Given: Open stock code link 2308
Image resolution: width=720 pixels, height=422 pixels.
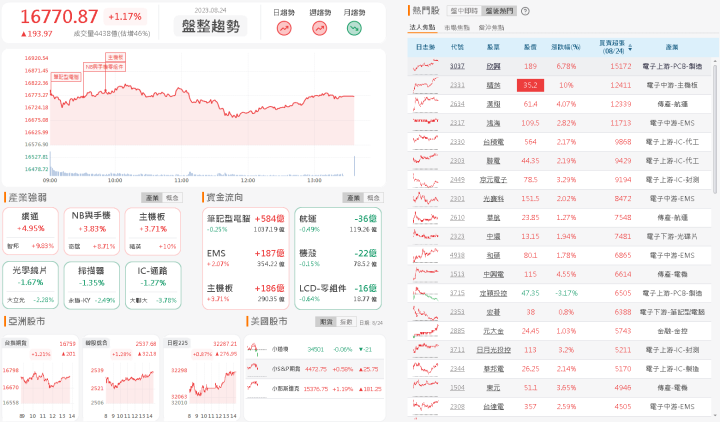Looking at the screenshot, I should pyautogui.click(x=457, y=406).
